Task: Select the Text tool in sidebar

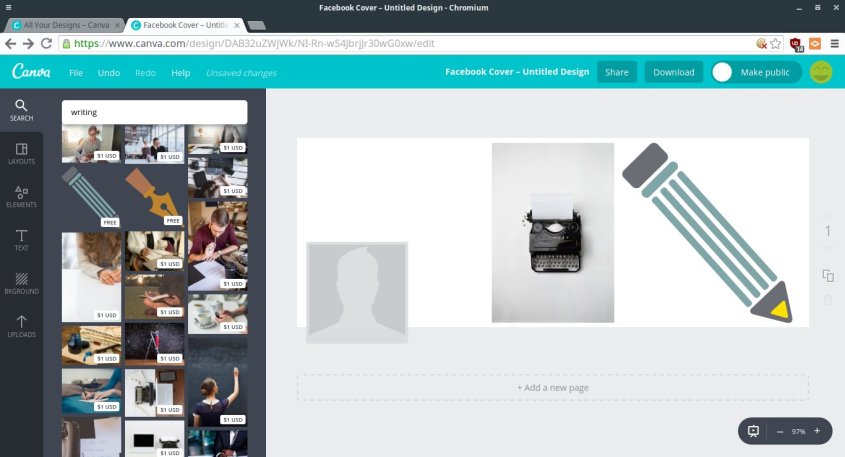Action: pos(21,239)
